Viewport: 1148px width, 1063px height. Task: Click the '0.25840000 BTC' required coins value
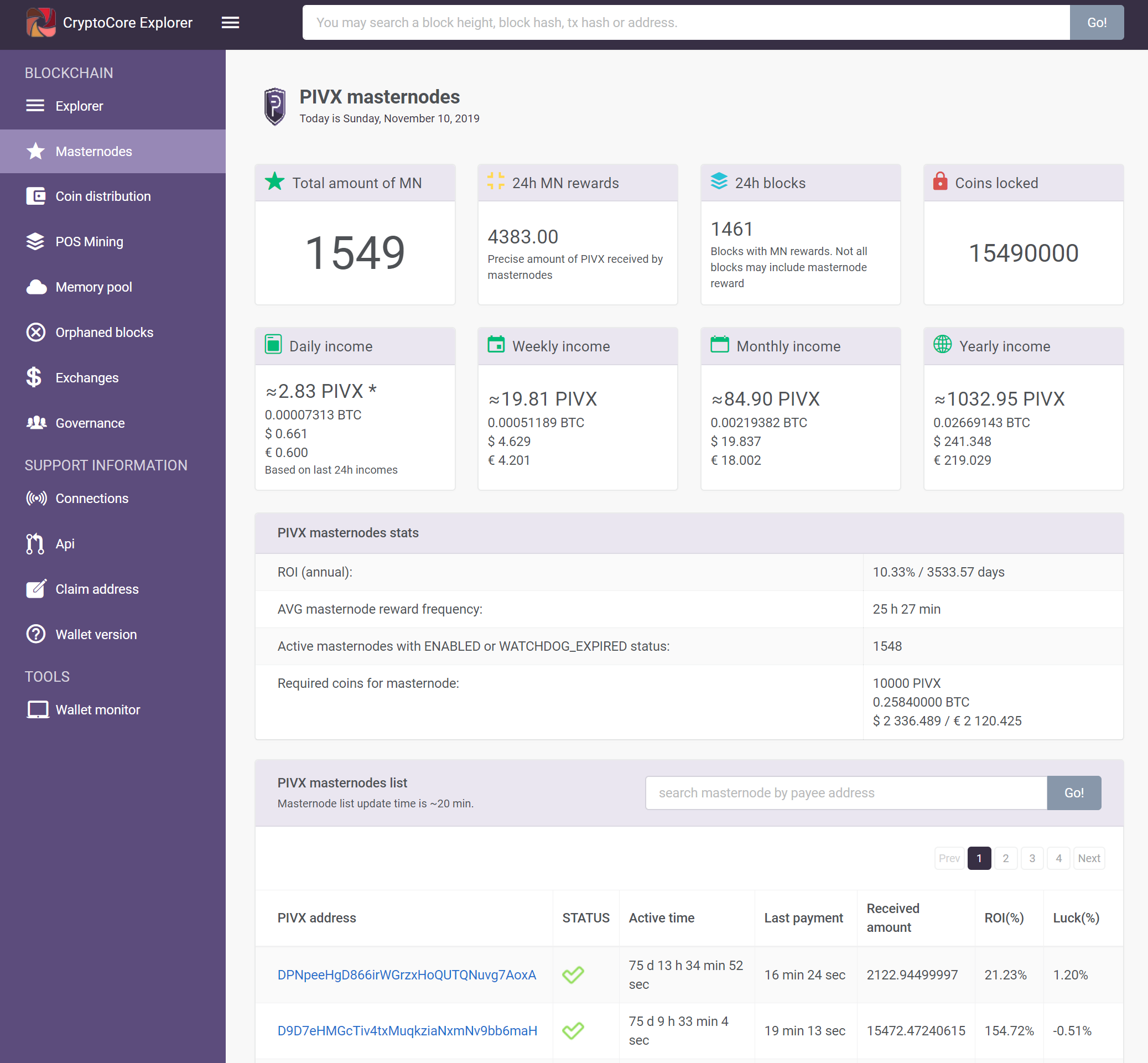[921, 702]
